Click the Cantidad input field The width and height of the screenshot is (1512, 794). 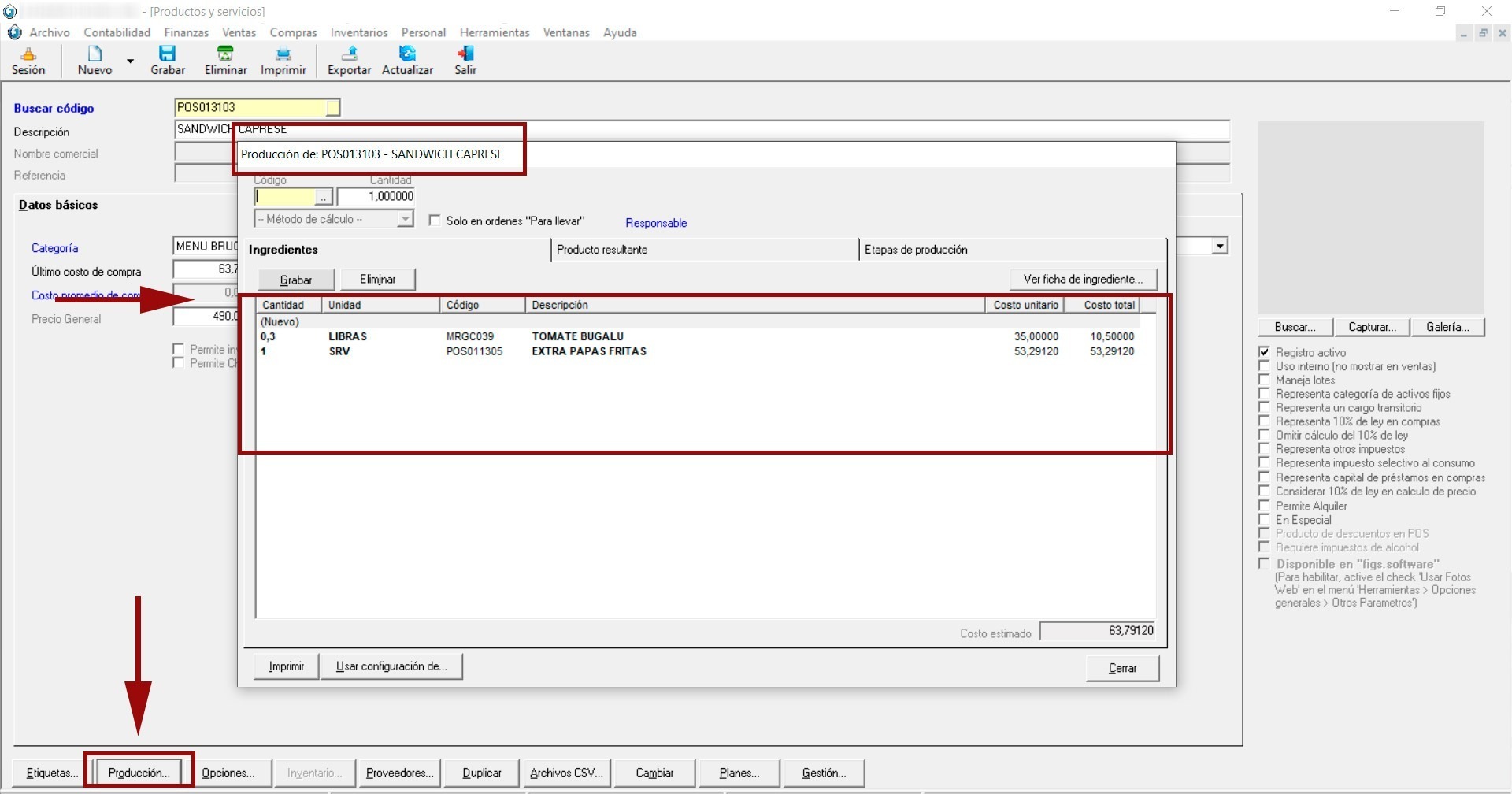[376, 196]
